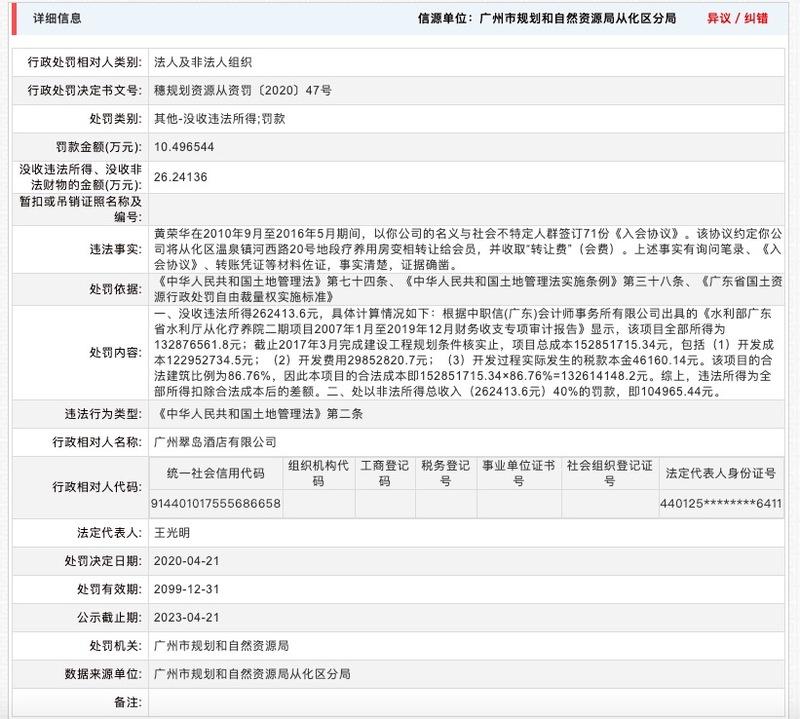Click the 公示截止期 label
Screen dimensions: 800x719
[x=109, y=617]
